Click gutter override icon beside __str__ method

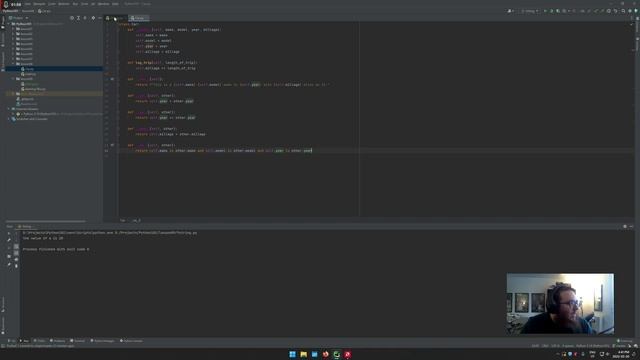[112, 79]
